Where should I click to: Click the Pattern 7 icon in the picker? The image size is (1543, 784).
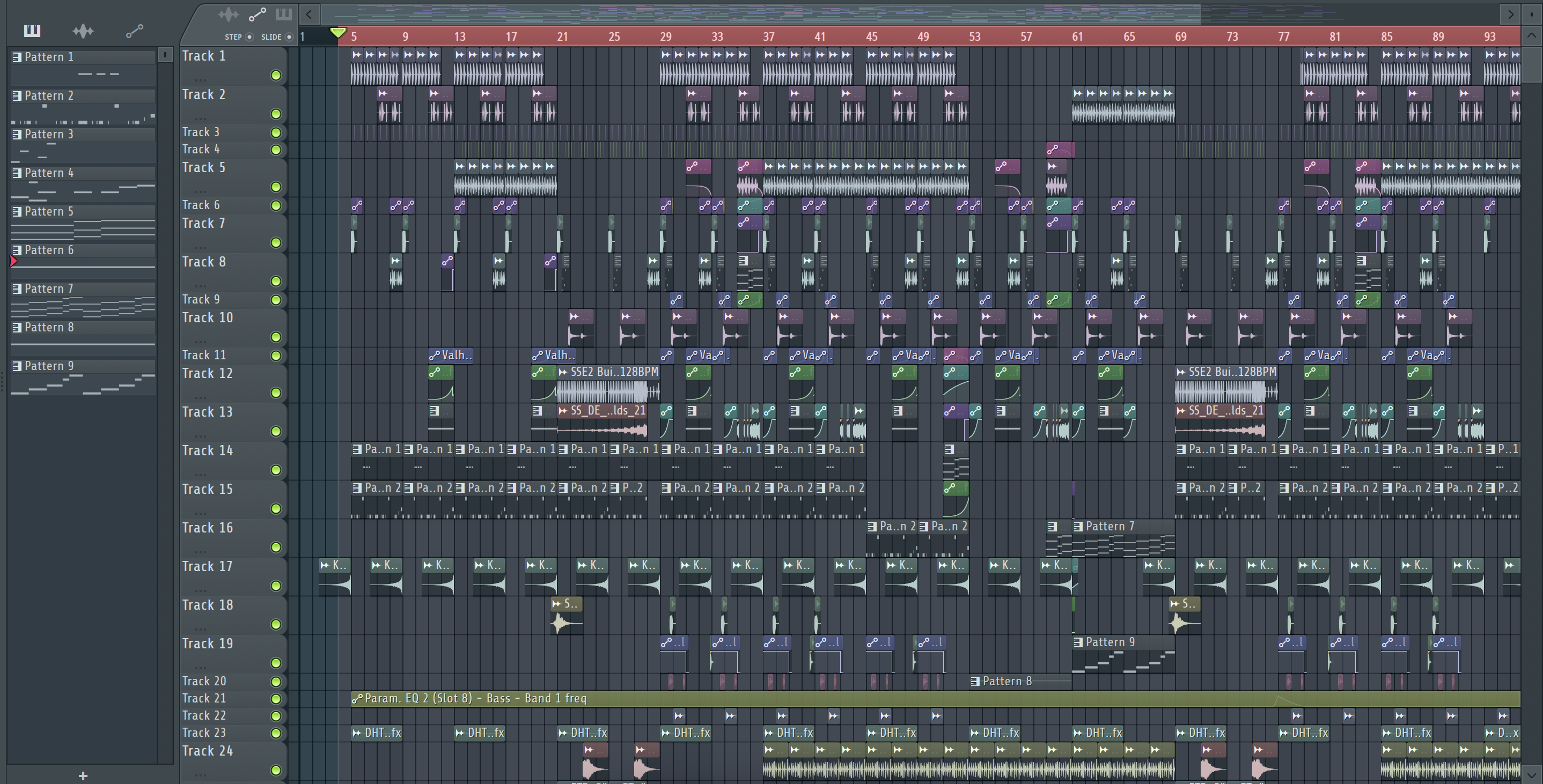tap(17, 289)
